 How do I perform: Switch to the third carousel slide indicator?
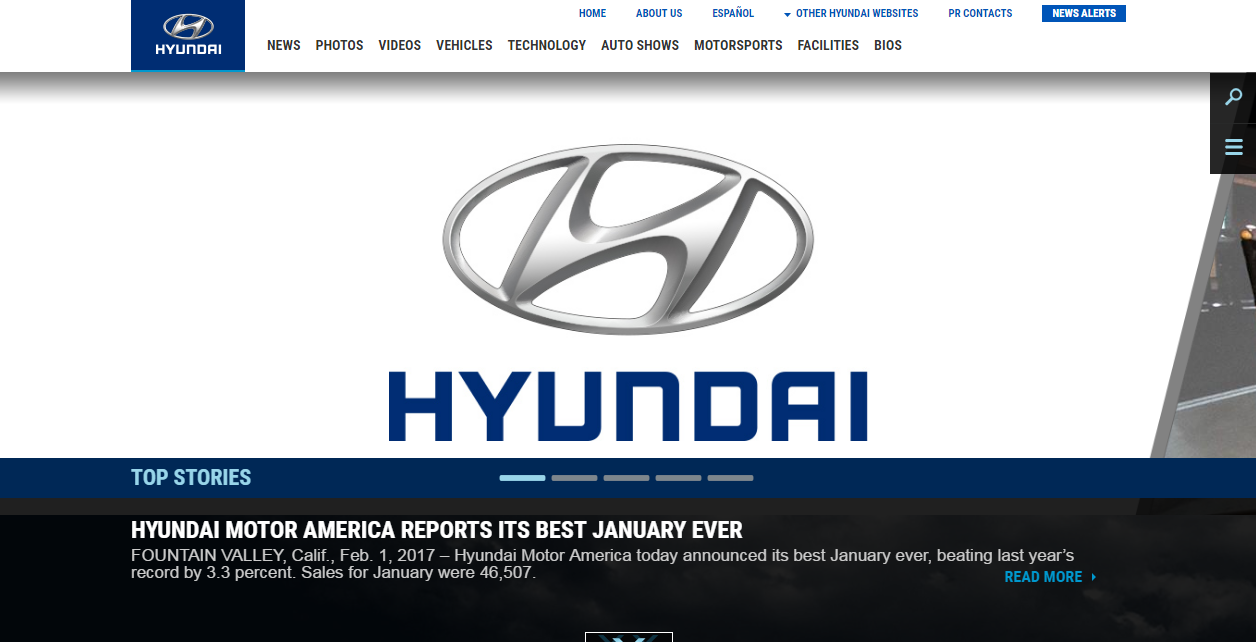pyautogui.click(x=626, y=478)
